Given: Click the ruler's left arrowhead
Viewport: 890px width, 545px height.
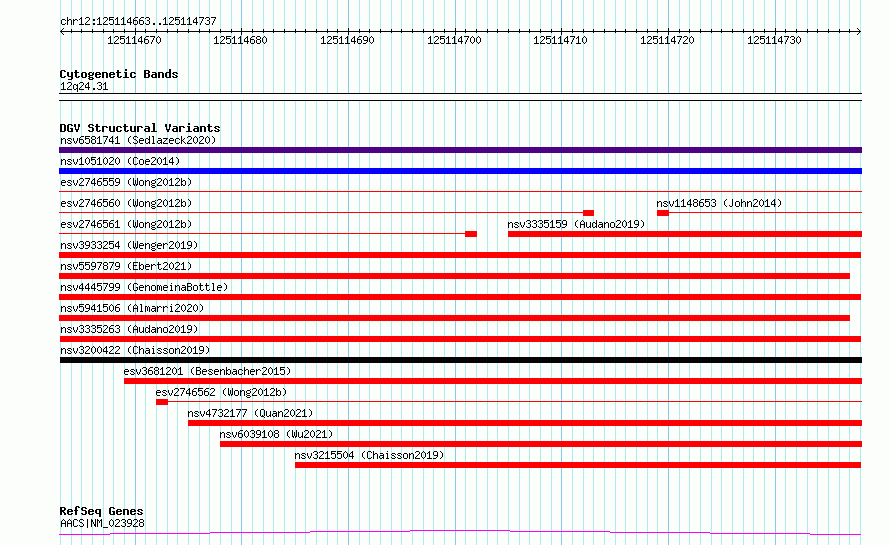Looking at the screenshot, I should pyautogui.click(x=62, y=31).
